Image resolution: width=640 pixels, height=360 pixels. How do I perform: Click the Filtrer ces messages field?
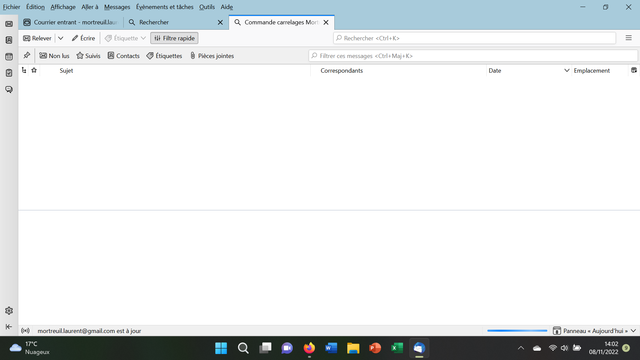(x=473, y=56)
